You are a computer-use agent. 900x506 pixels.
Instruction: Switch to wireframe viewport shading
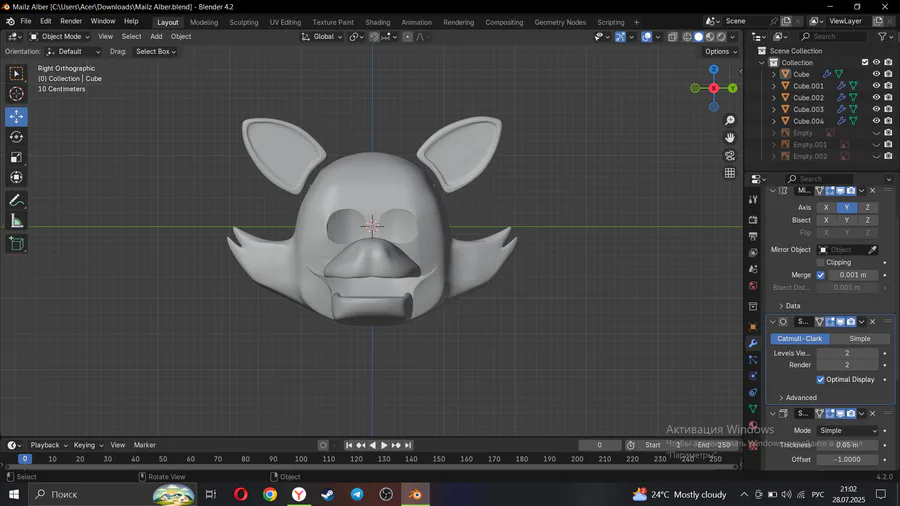coord(687,37)
